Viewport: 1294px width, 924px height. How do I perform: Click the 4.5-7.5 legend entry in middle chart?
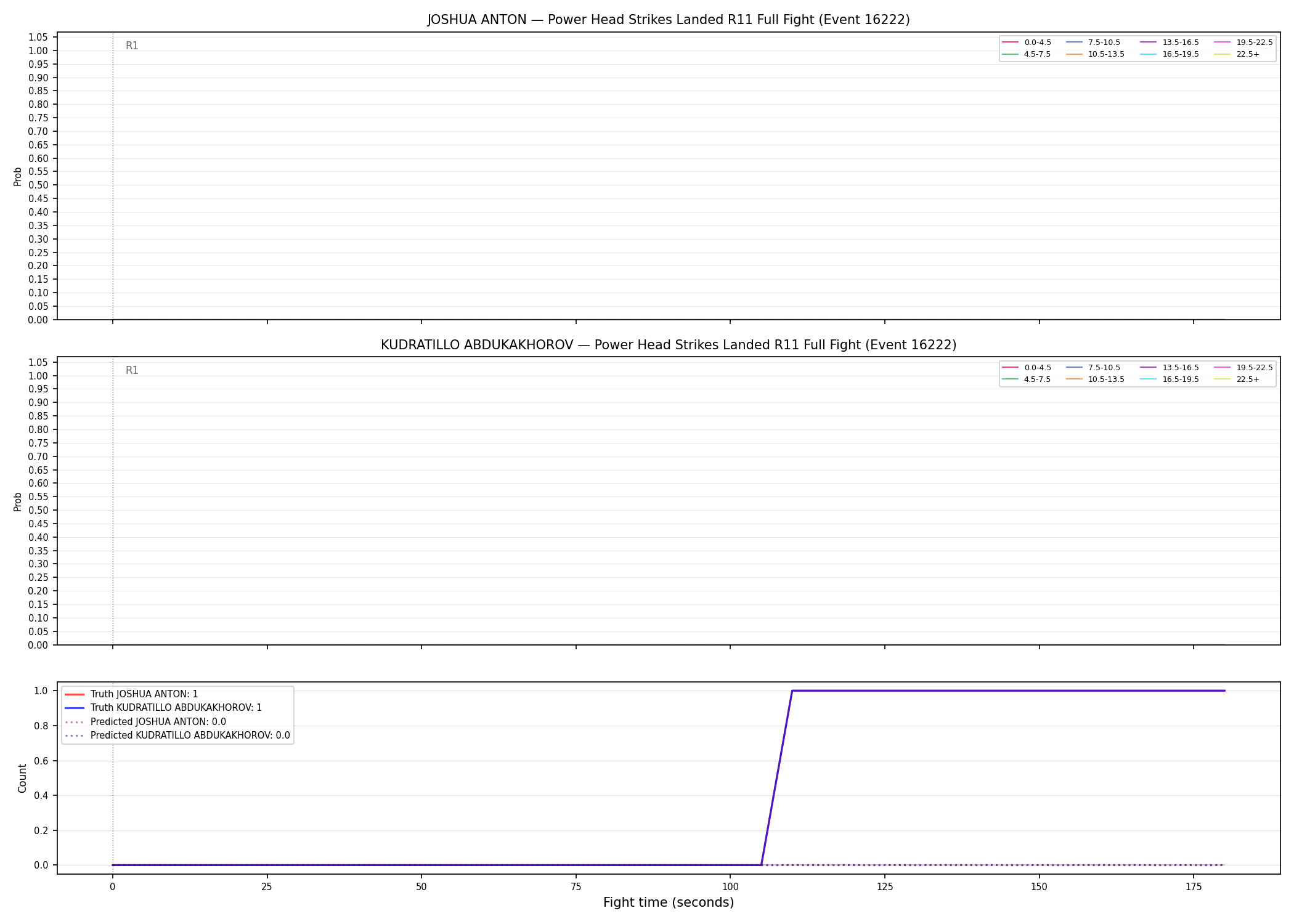point(1027,379)
